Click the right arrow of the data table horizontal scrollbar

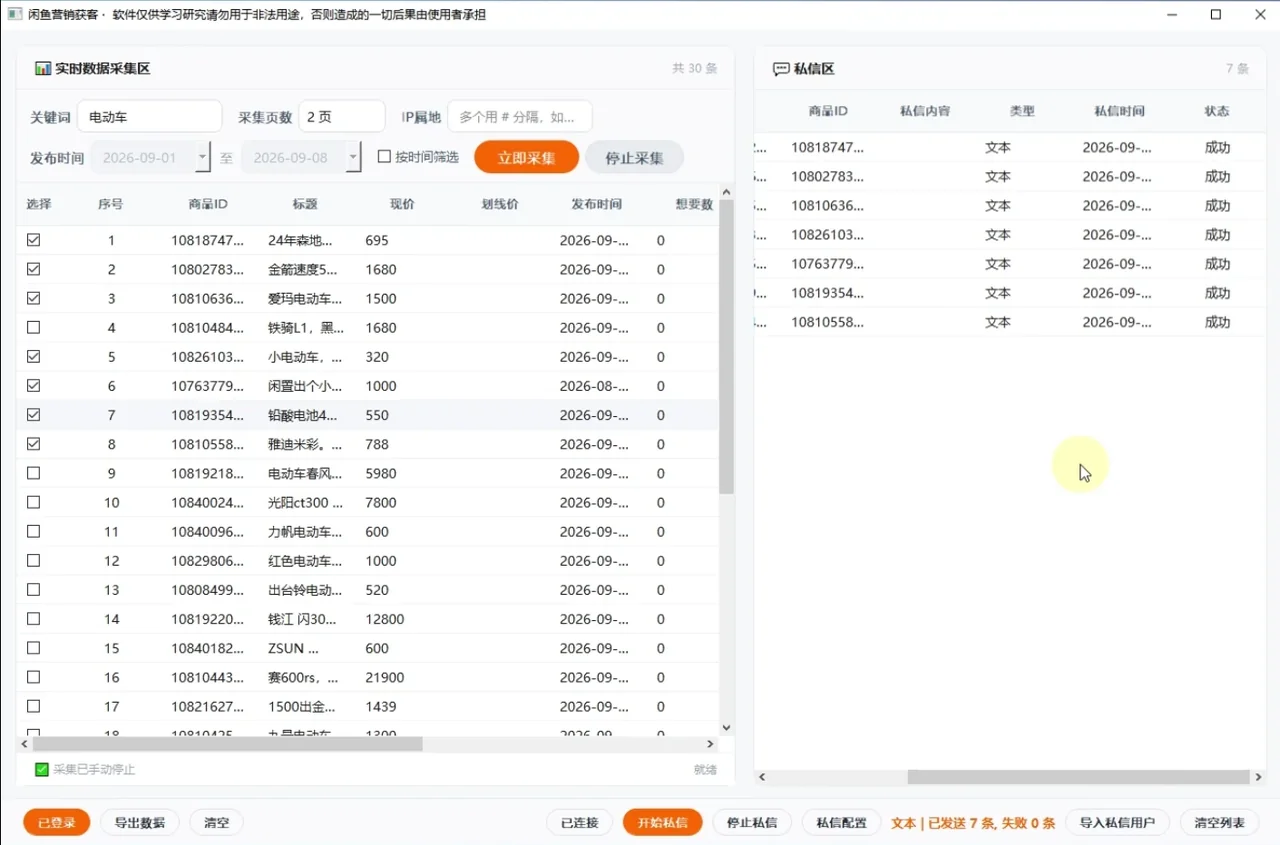(710, 744)
